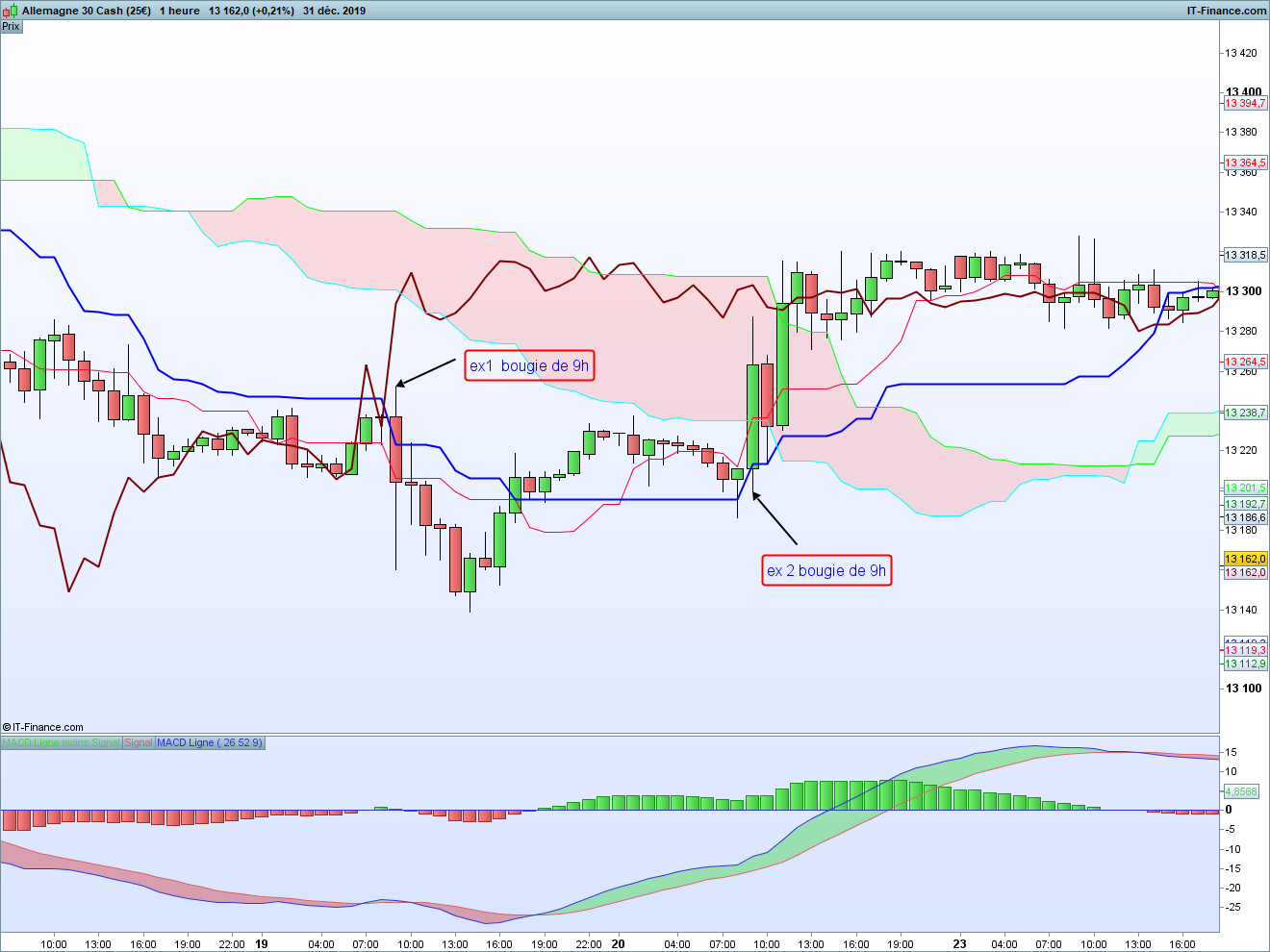Click the 15 value on MACD scale
The width and height of the screenshot is (1270, 952).
pyautogui.click(x=1231, y=752)
